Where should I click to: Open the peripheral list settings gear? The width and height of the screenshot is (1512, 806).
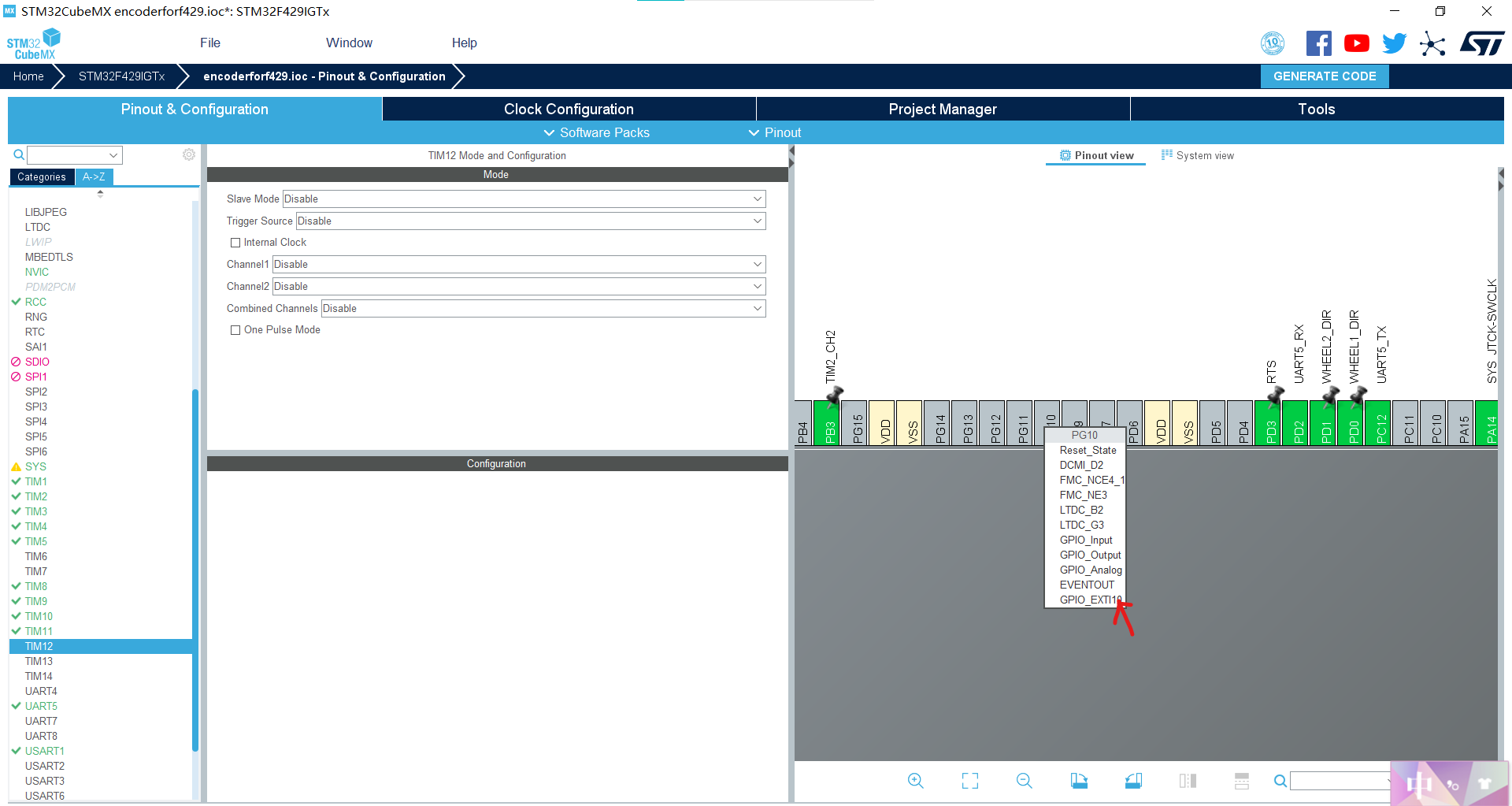[x=189, y=154]
